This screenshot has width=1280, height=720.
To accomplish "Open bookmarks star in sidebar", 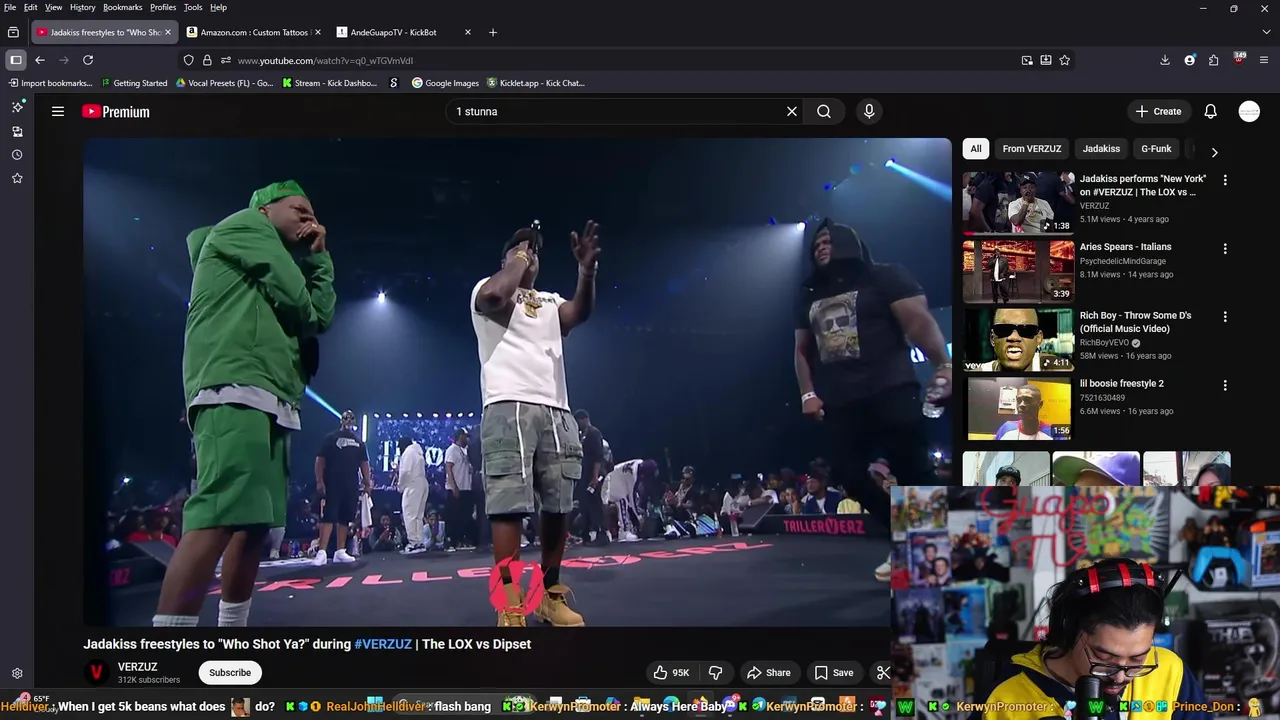I will click(17, 178).
